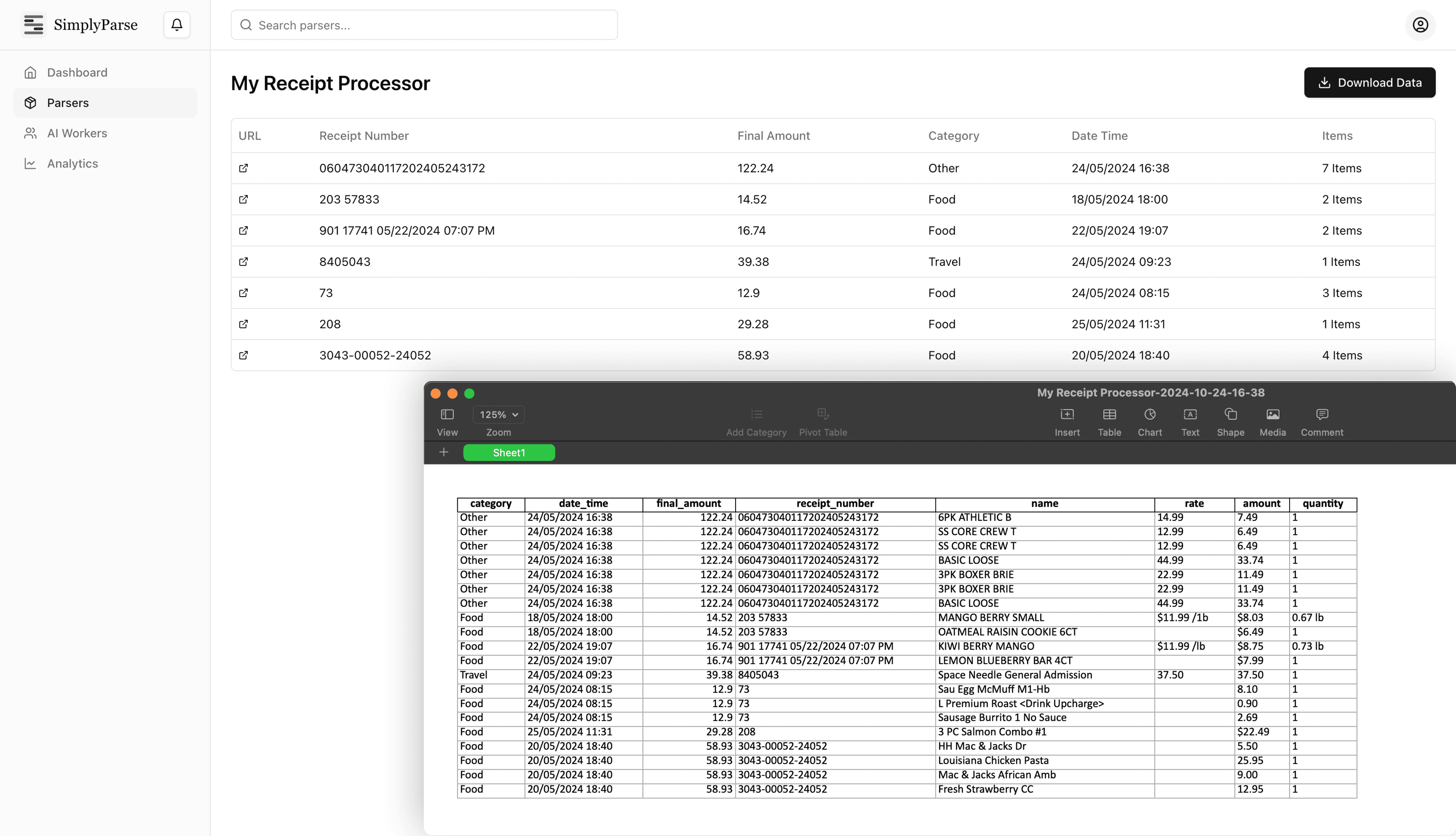Click the Insert icon in spreadsheet toolbar
The image size is (1456, 836).
click(1067, 415)
